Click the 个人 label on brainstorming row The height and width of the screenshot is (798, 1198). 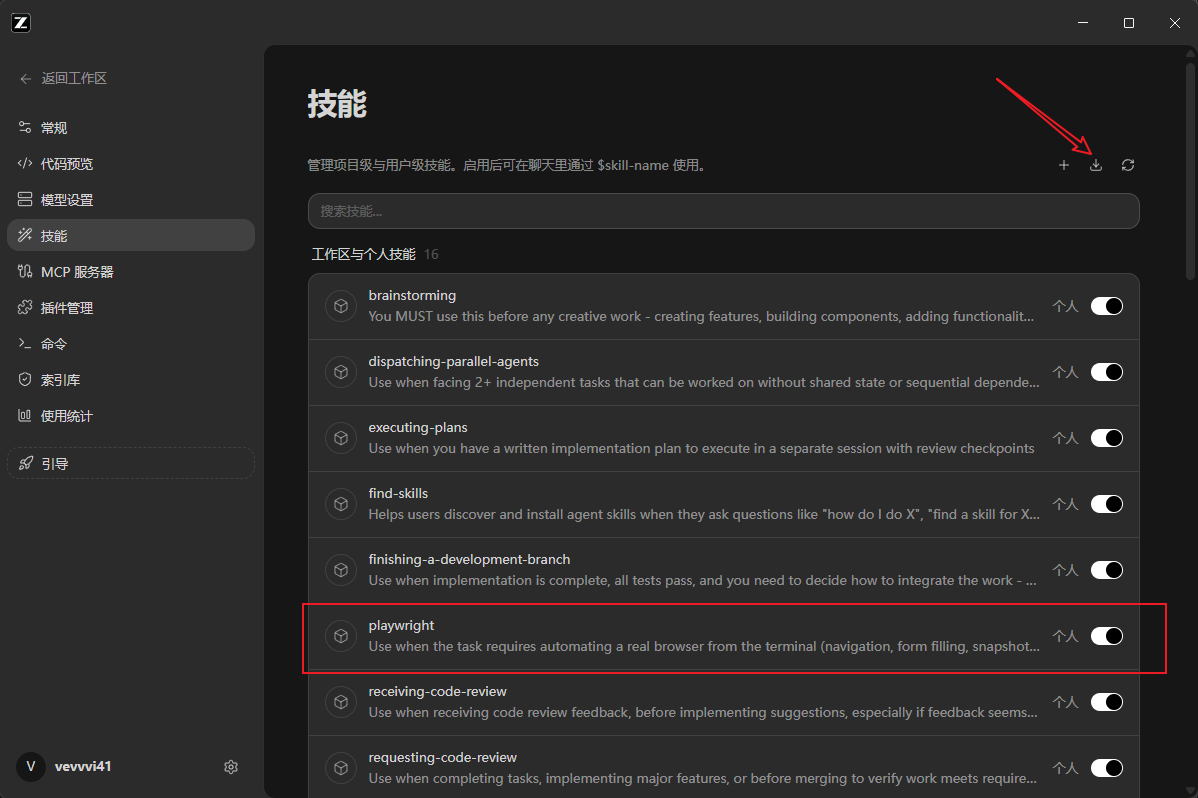coord(1065,306)
